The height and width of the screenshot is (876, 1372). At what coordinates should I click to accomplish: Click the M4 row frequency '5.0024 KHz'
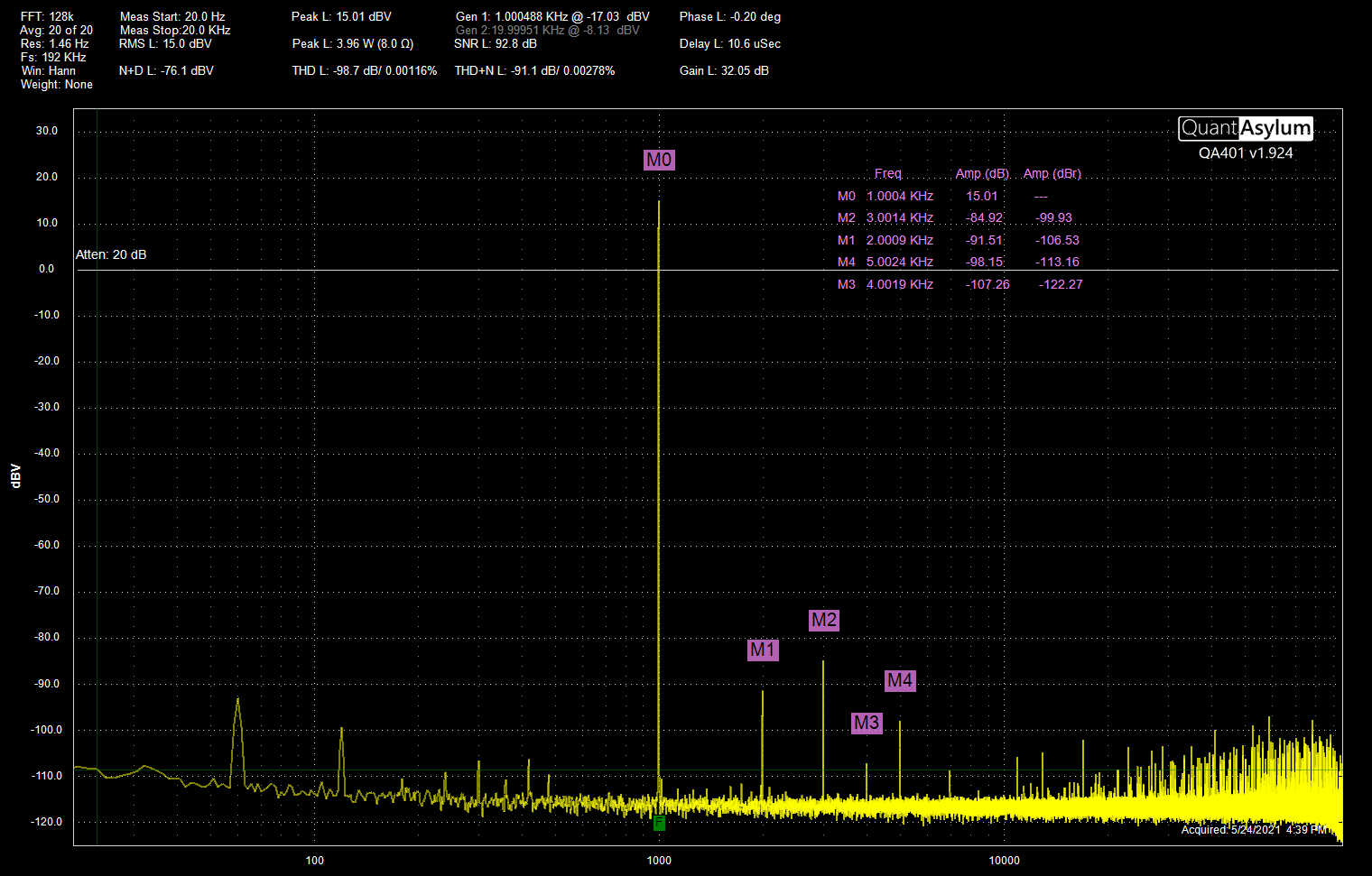click(900, 262)
